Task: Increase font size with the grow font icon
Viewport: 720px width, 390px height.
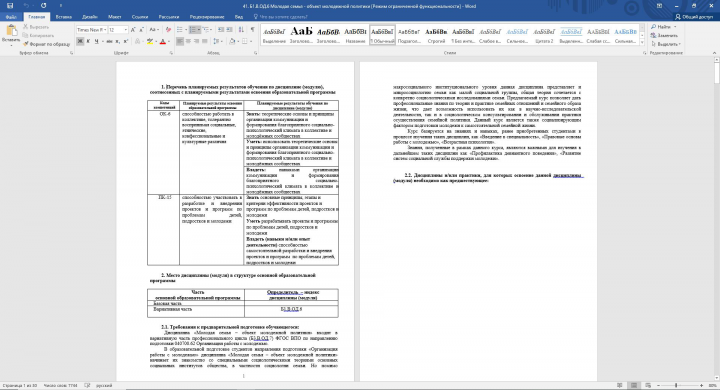Action: [133, 30]
